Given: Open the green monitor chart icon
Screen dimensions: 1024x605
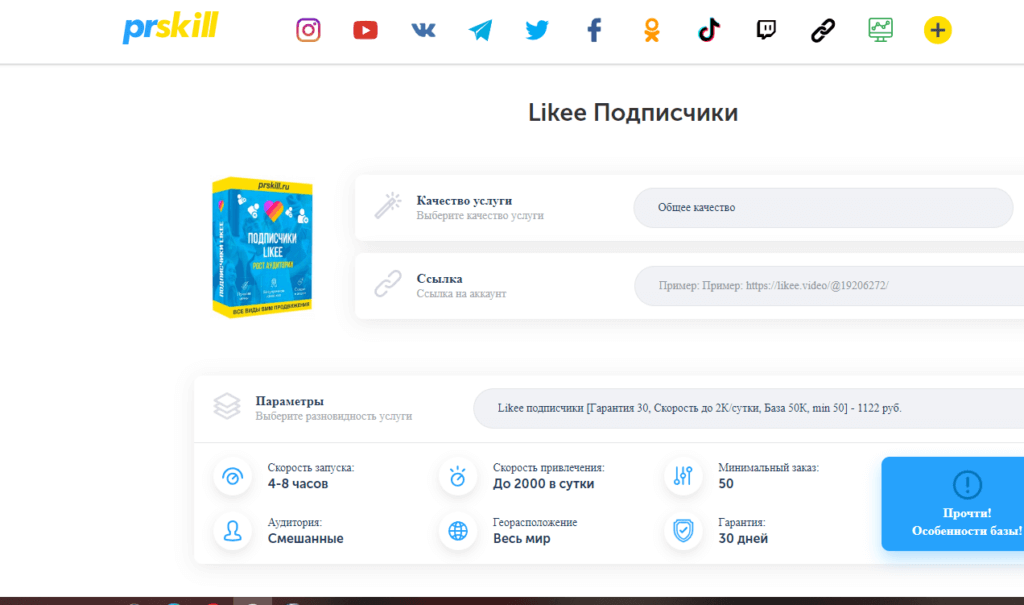Looking at the screenshot, I should [x=880, y=31].
